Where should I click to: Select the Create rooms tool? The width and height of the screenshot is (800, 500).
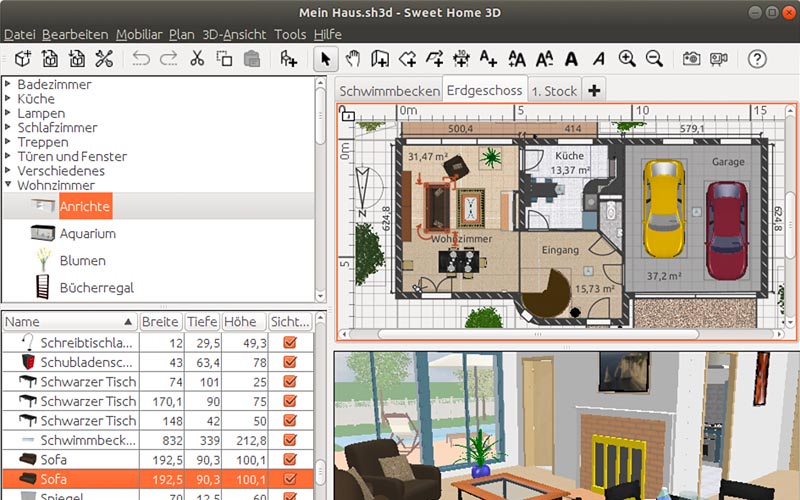(407, 59)
